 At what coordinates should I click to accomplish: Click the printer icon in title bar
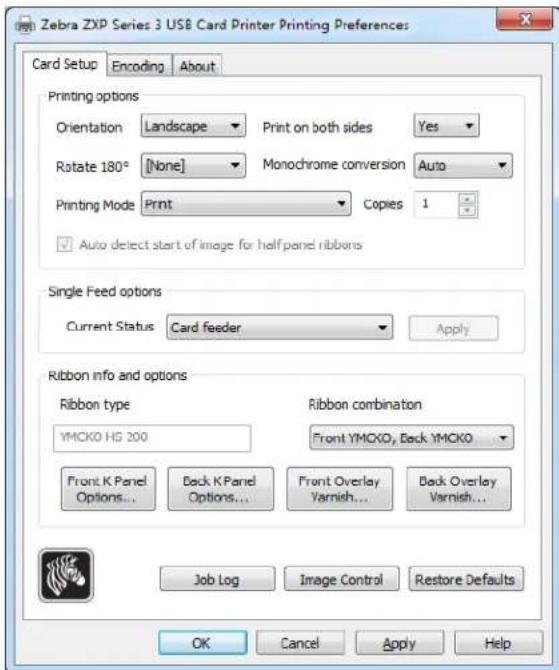pos(25,25)
